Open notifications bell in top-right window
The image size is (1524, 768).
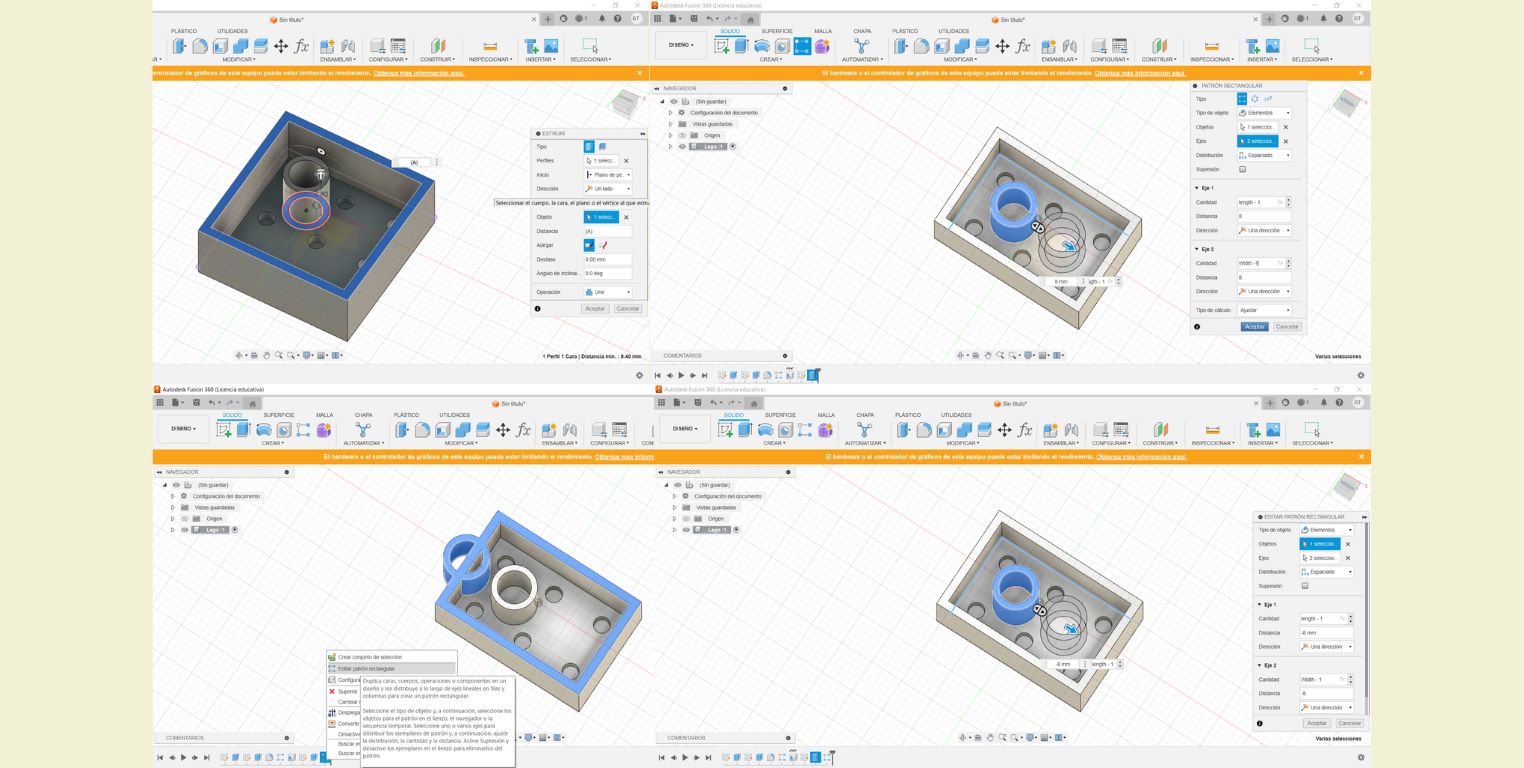[1323, 18]
